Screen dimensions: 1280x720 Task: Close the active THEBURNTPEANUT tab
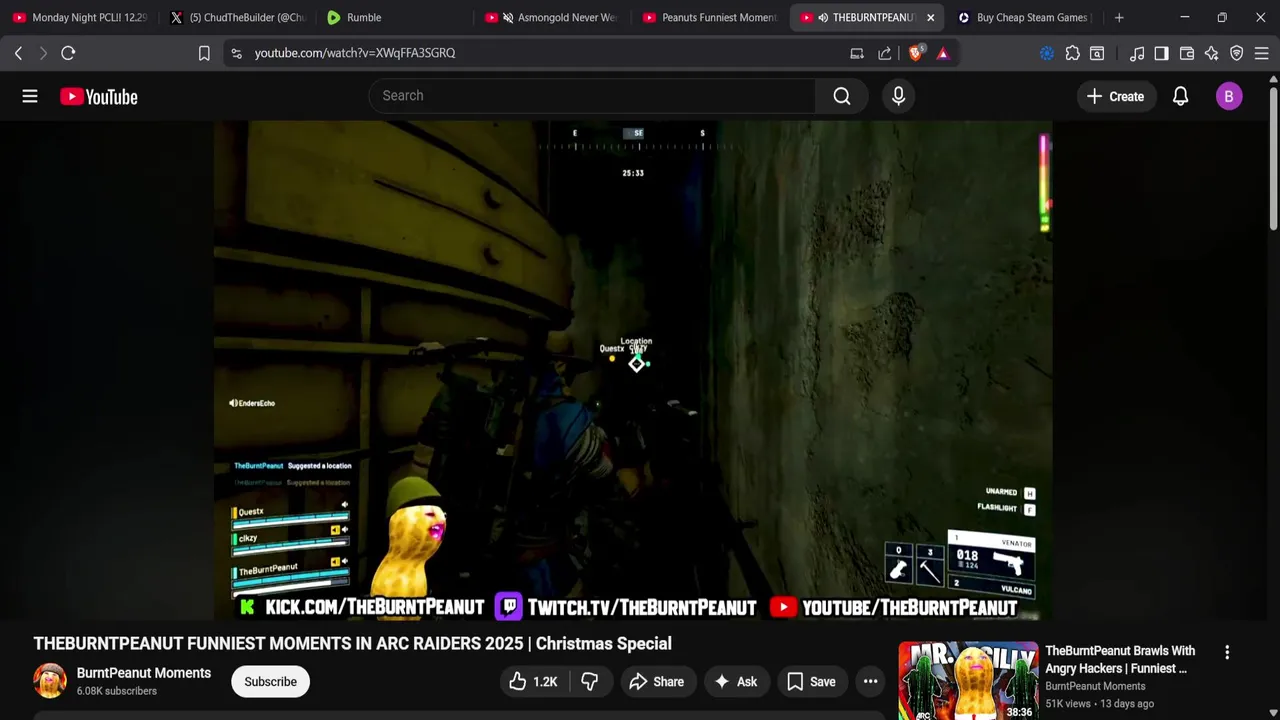[x=930, y=17]
